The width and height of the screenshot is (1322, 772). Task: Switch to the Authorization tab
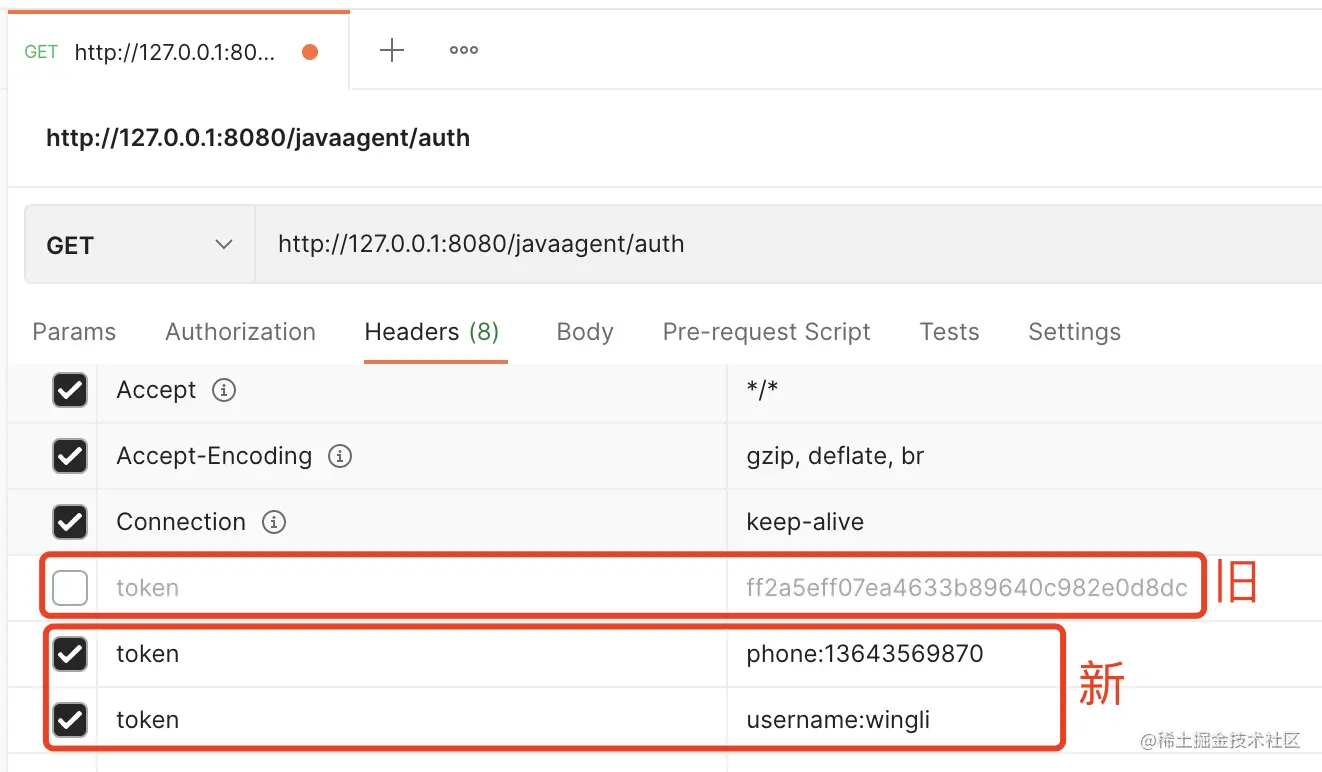click(240, 332)
